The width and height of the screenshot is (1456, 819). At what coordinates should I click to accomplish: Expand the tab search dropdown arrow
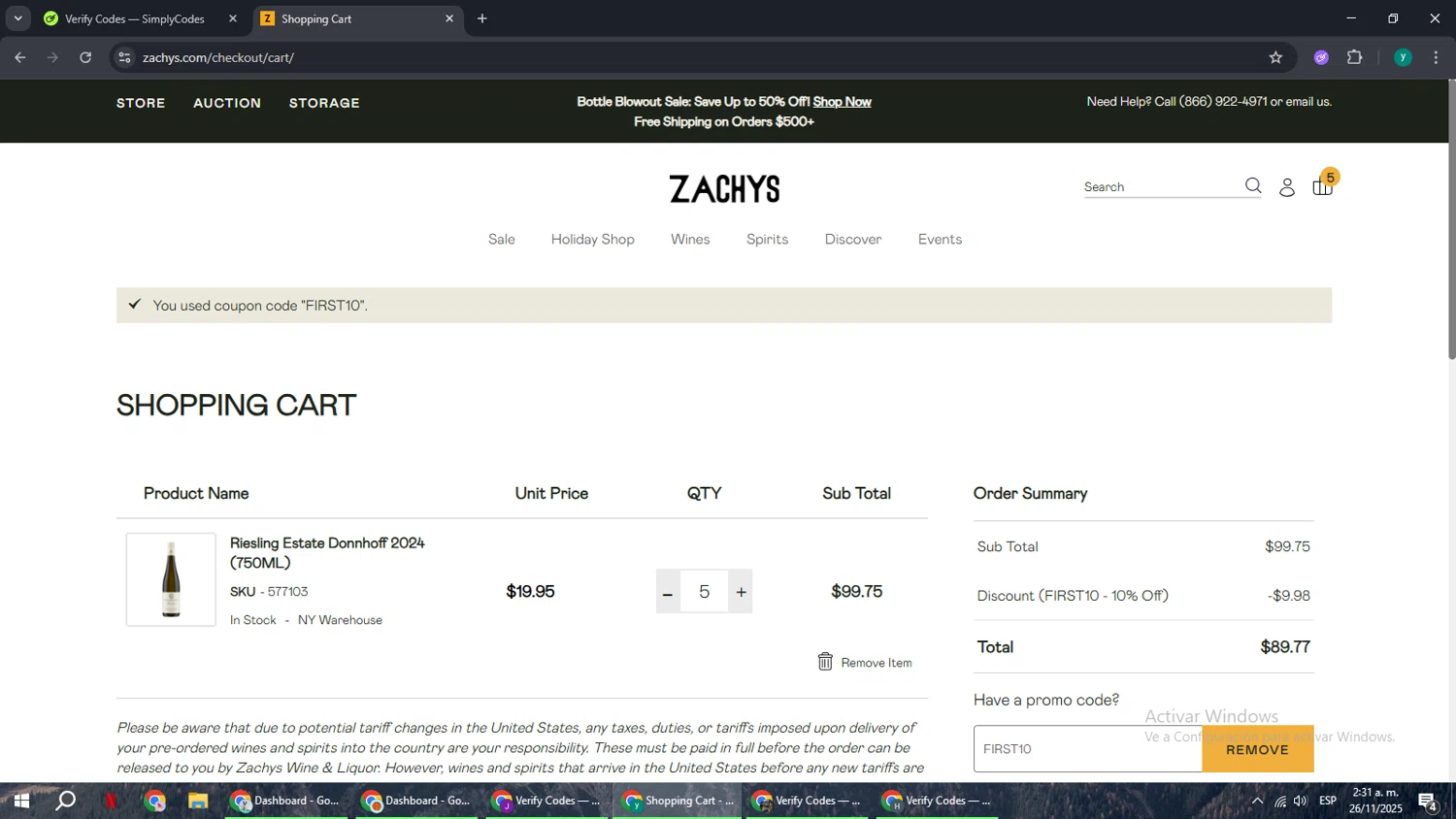(17, 18)
